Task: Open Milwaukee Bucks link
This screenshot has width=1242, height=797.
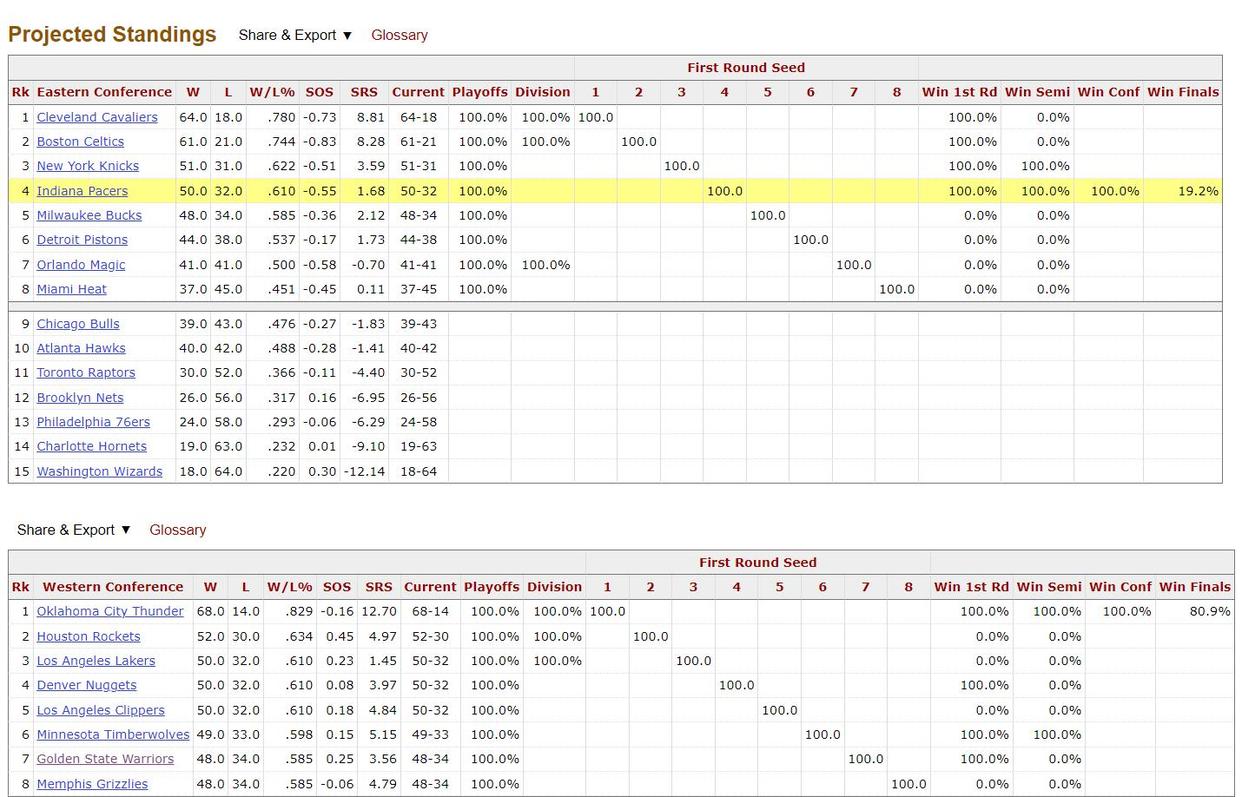Action: point(89,215)
